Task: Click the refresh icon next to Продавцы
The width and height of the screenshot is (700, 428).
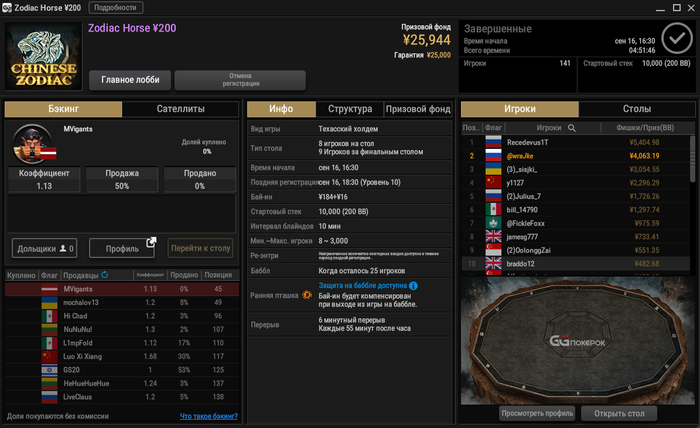Action: tap(104, 275)
